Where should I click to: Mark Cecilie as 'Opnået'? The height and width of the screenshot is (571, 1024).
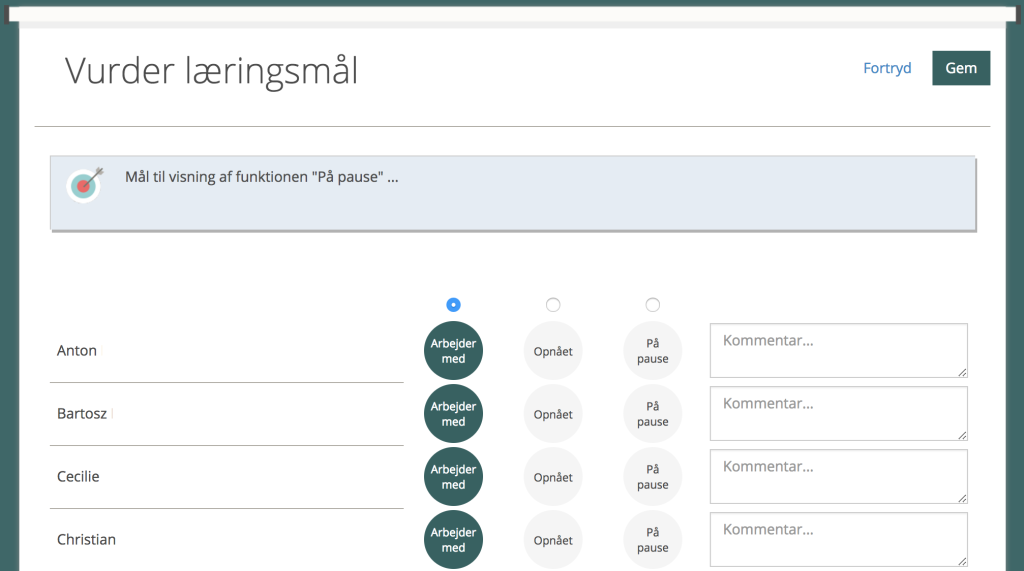(553, 477)
